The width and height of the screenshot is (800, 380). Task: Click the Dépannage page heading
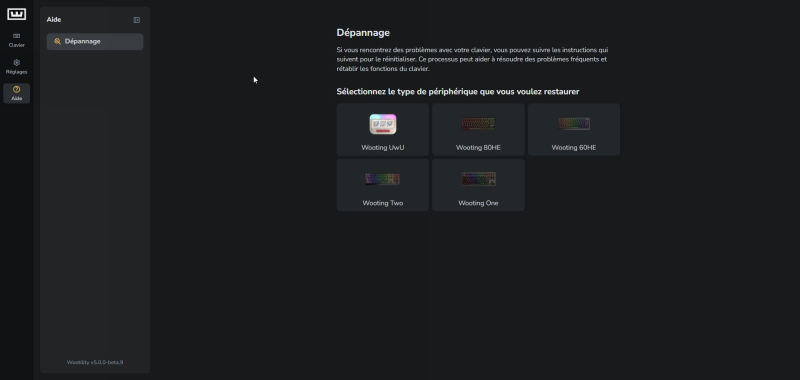coord(363,33)
